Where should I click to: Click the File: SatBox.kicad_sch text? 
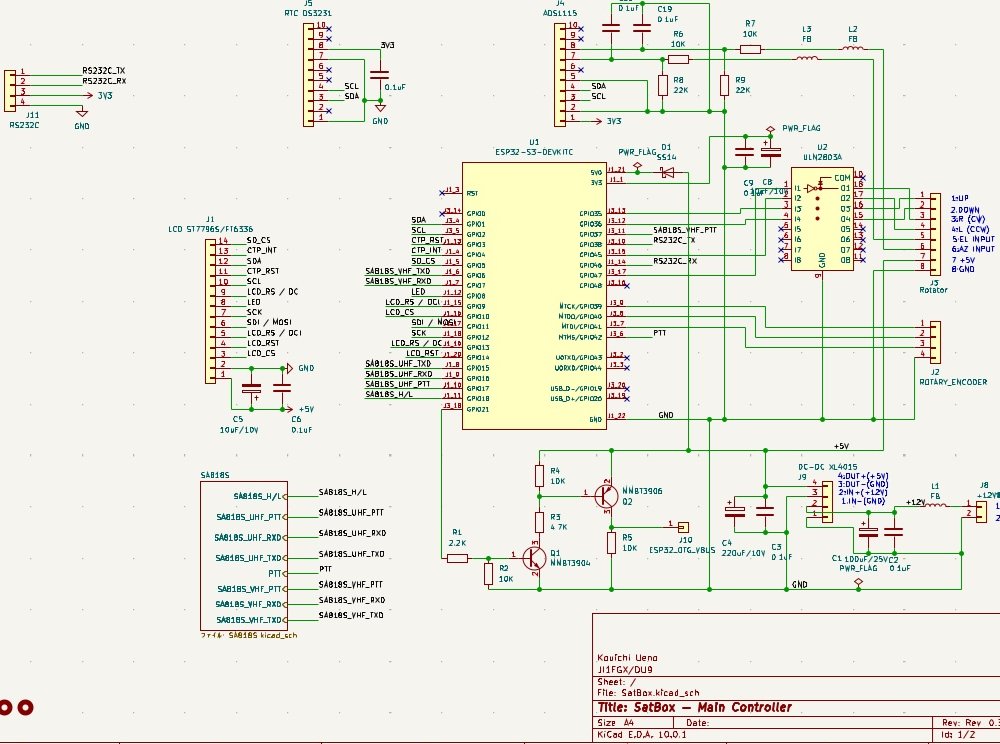pyautogui.click(x=648, y=692)
